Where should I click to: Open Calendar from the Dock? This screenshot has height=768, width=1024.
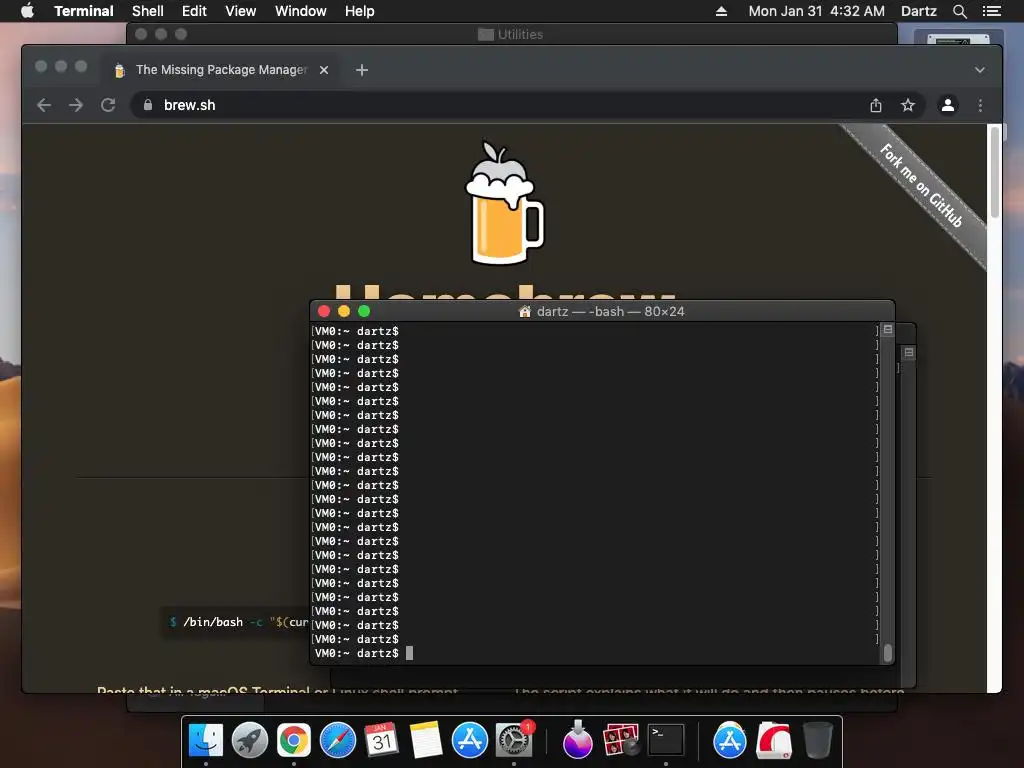(x=381, y=741)
